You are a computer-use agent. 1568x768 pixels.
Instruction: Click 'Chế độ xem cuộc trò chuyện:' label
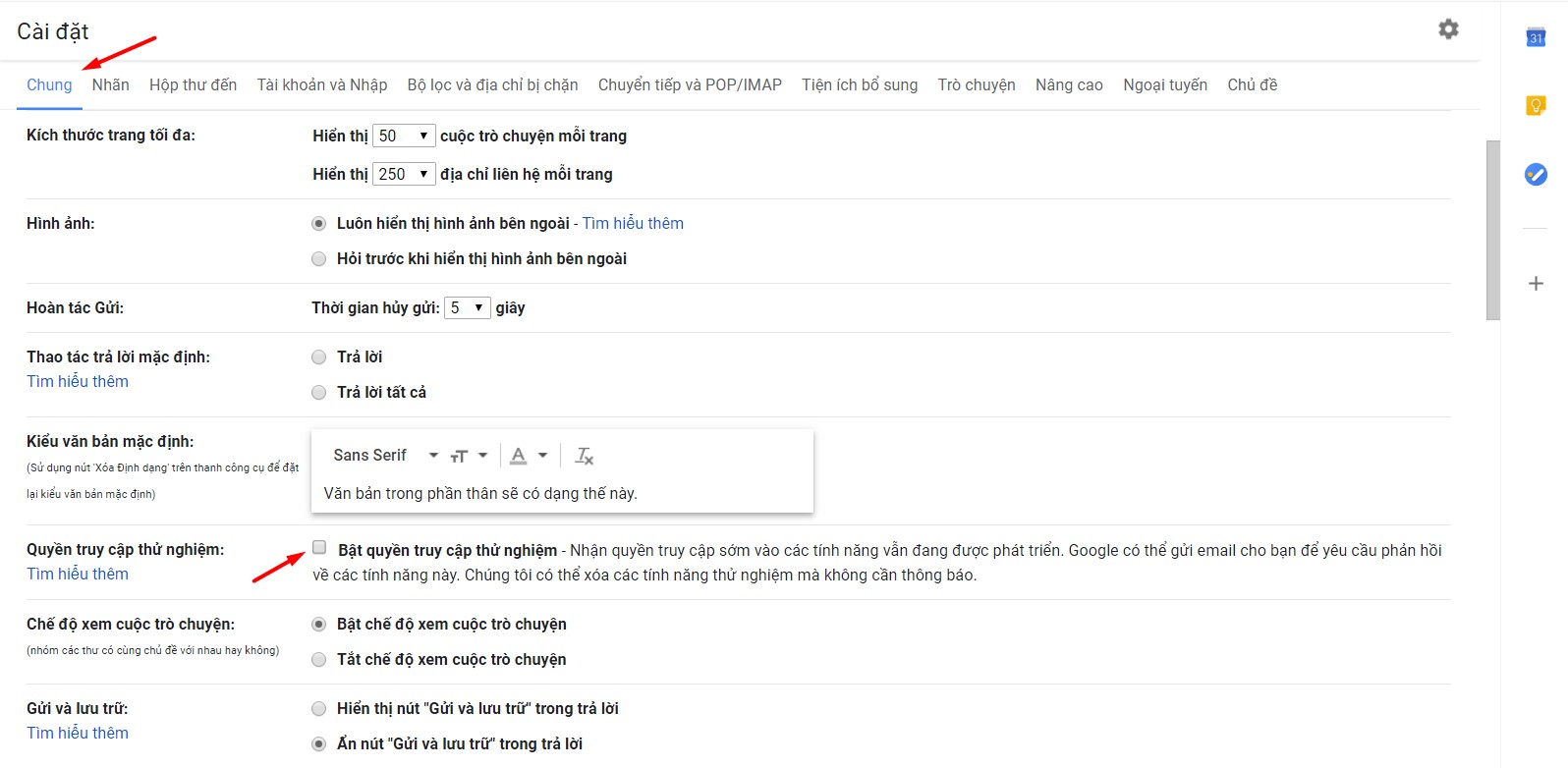(x=131, y=625)
